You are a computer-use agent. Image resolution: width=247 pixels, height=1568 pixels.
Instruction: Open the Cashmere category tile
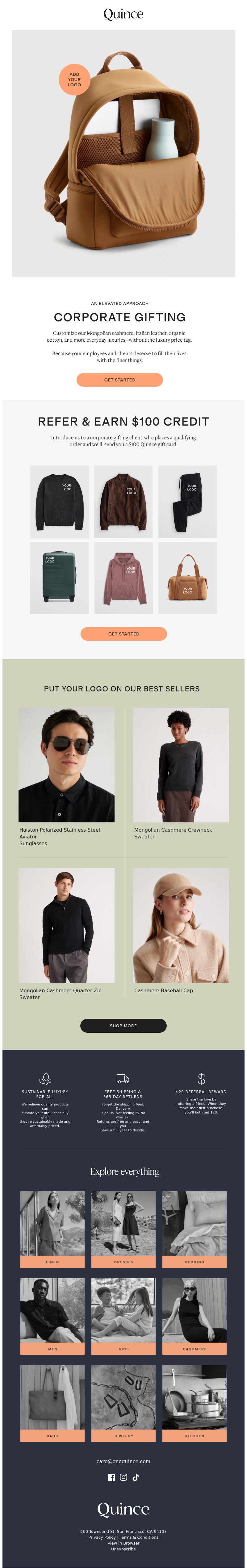click(x=195, y=1316)
